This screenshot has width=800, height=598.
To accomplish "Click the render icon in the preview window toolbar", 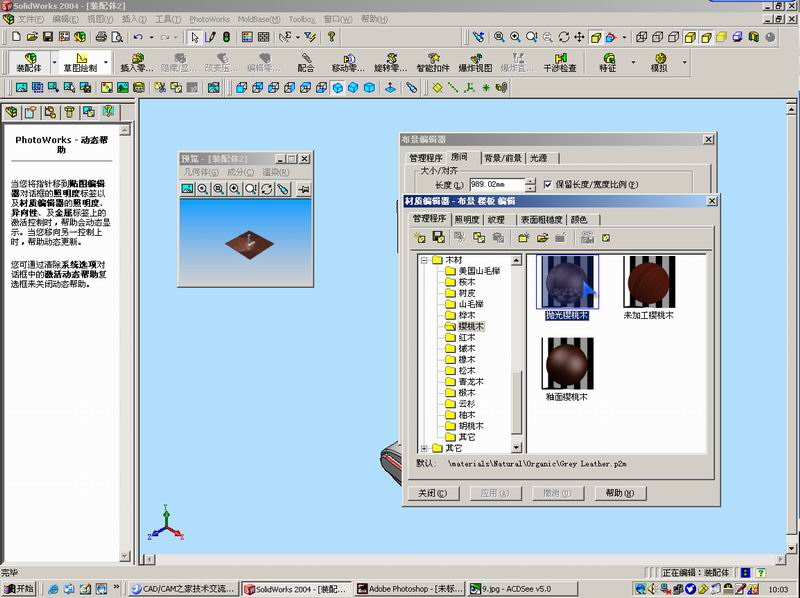I will (187, 189).
